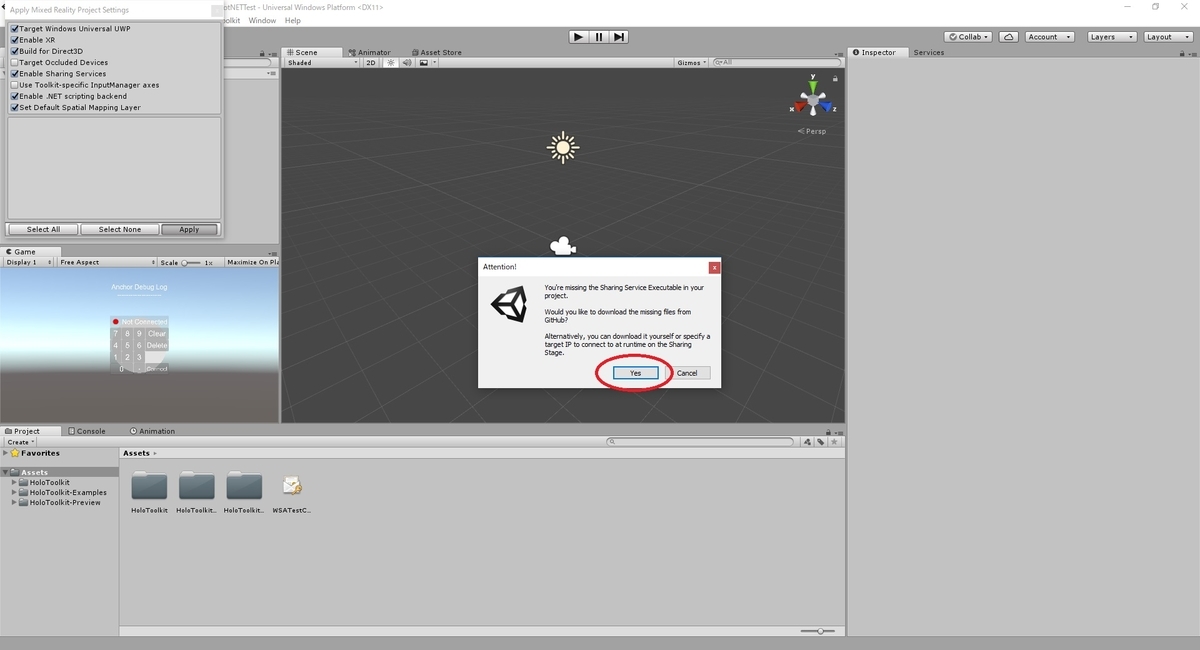
Task: Open the Window menu
Action: (262, 20)
